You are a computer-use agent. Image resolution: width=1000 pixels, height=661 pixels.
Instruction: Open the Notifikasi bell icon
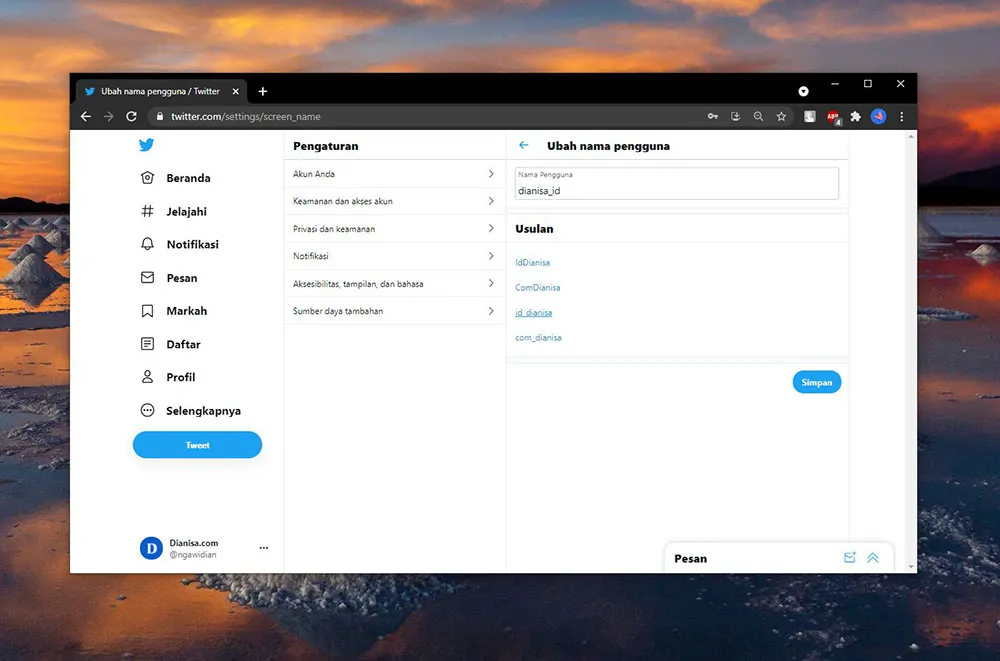148,244
